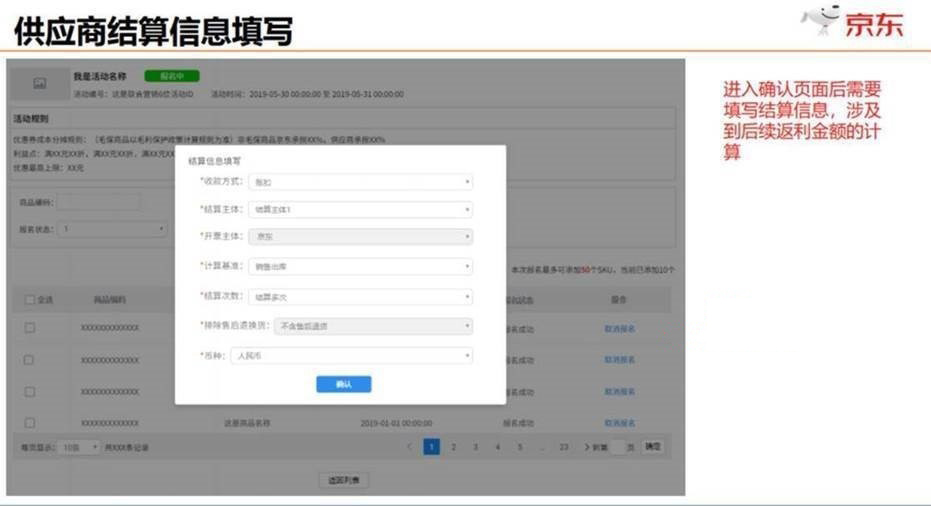Click the activity image placeholder icon
This screenshot has width=931, height=506.
coord(40,83)
